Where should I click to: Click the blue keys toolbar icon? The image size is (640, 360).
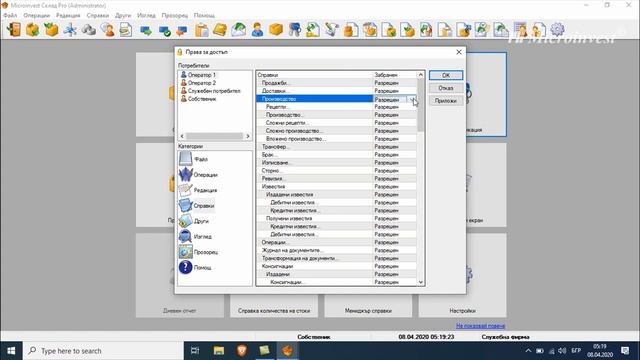295,30
